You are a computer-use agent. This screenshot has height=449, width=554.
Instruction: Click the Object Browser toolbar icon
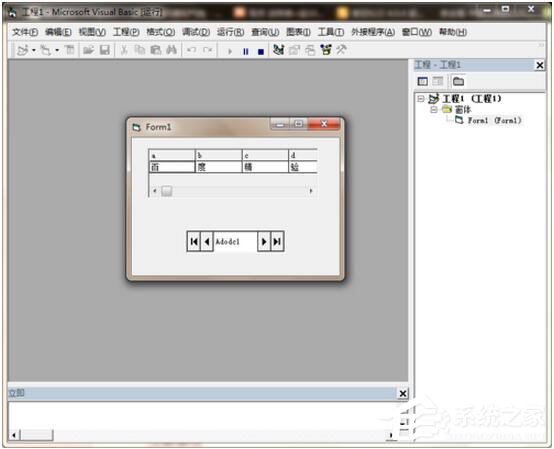tap(326, 50)
